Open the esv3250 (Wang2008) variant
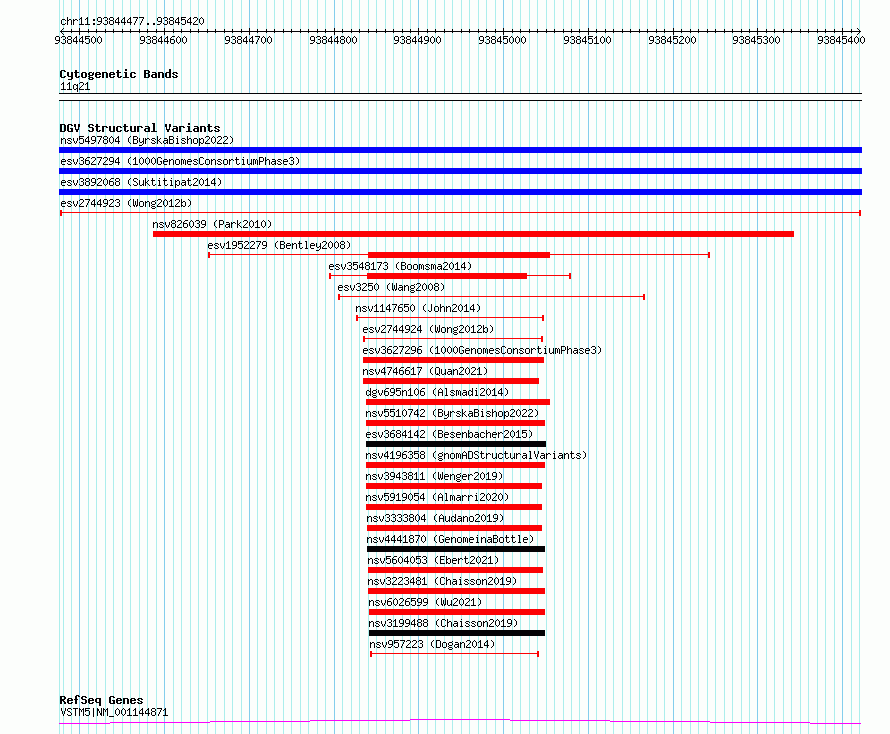This screenshot has height=734, width=890. pos(391,287)
